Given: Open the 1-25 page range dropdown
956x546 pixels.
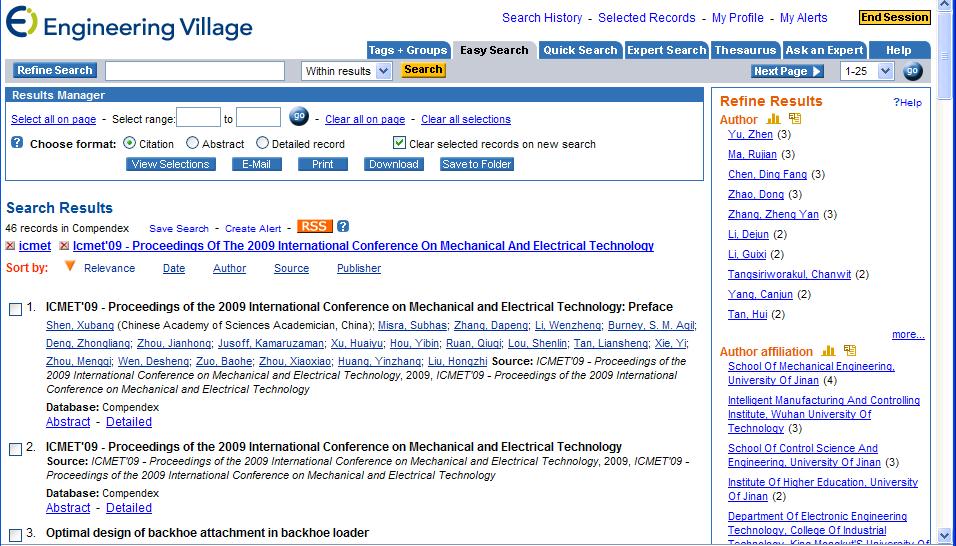Looking at the screenshot, I should 867,71.
